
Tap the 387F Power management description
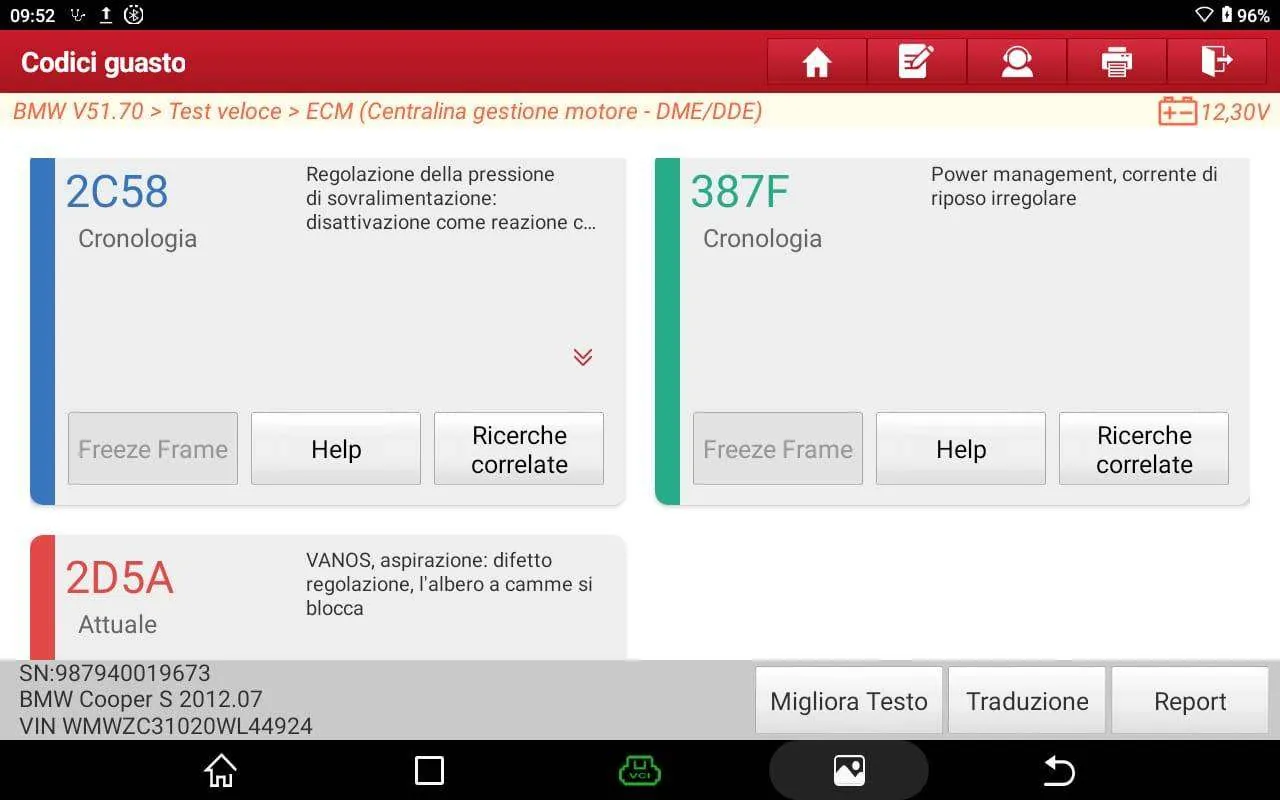click(x=1074, y=186)
